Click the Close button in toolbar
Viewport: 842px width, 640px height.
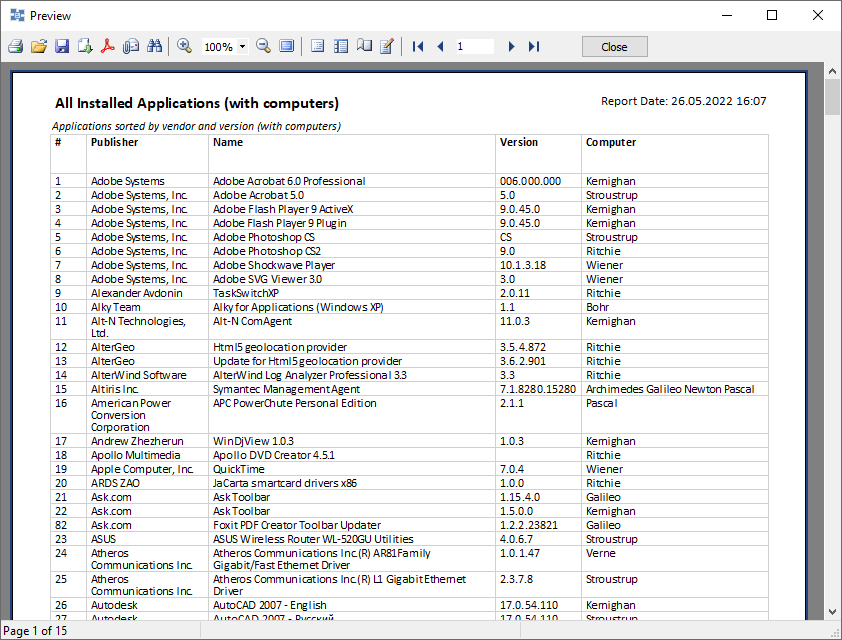point(614,47)
